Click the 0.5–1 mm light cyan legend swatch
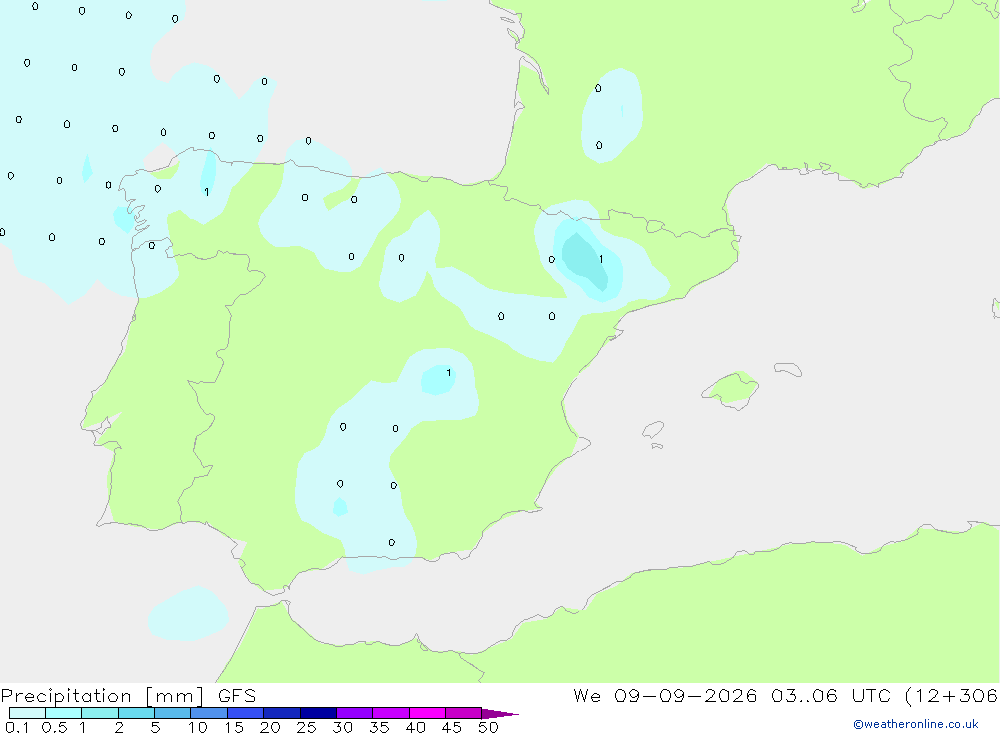 (x=63, y=713)
